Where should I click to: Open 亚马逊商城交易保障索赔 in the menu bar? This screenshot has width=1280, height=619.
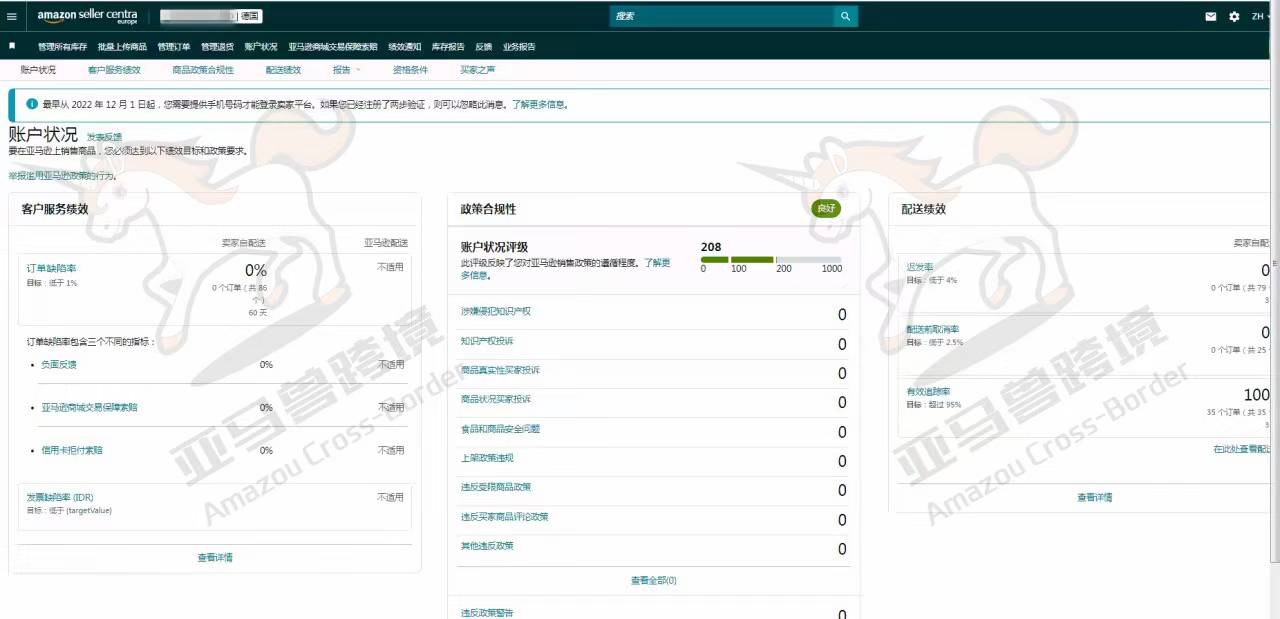coord(333,47)
